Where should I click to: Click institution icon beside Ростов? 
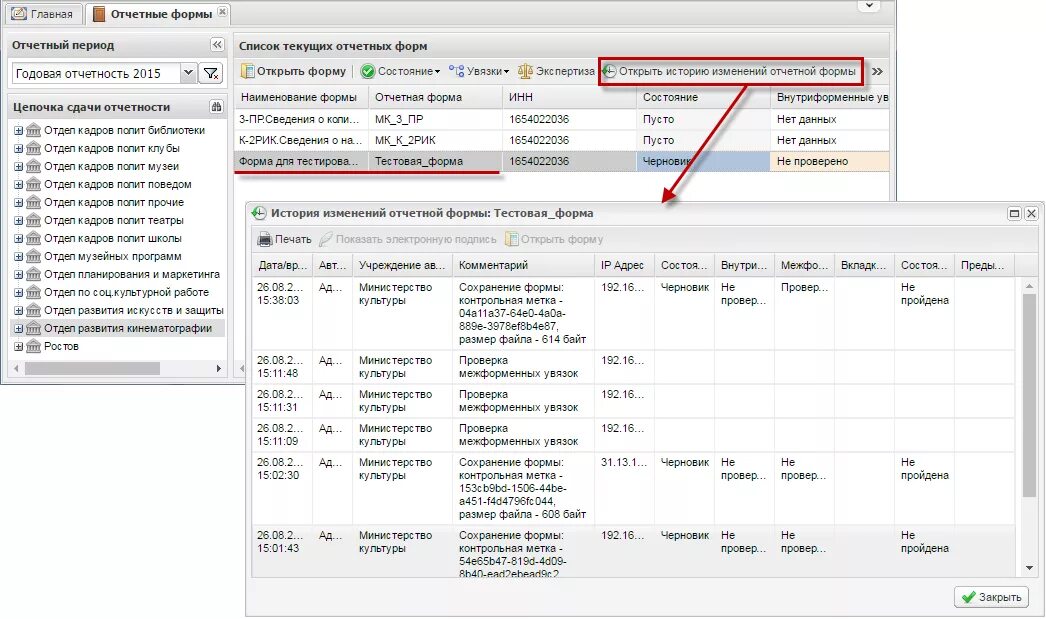point(33,346)
